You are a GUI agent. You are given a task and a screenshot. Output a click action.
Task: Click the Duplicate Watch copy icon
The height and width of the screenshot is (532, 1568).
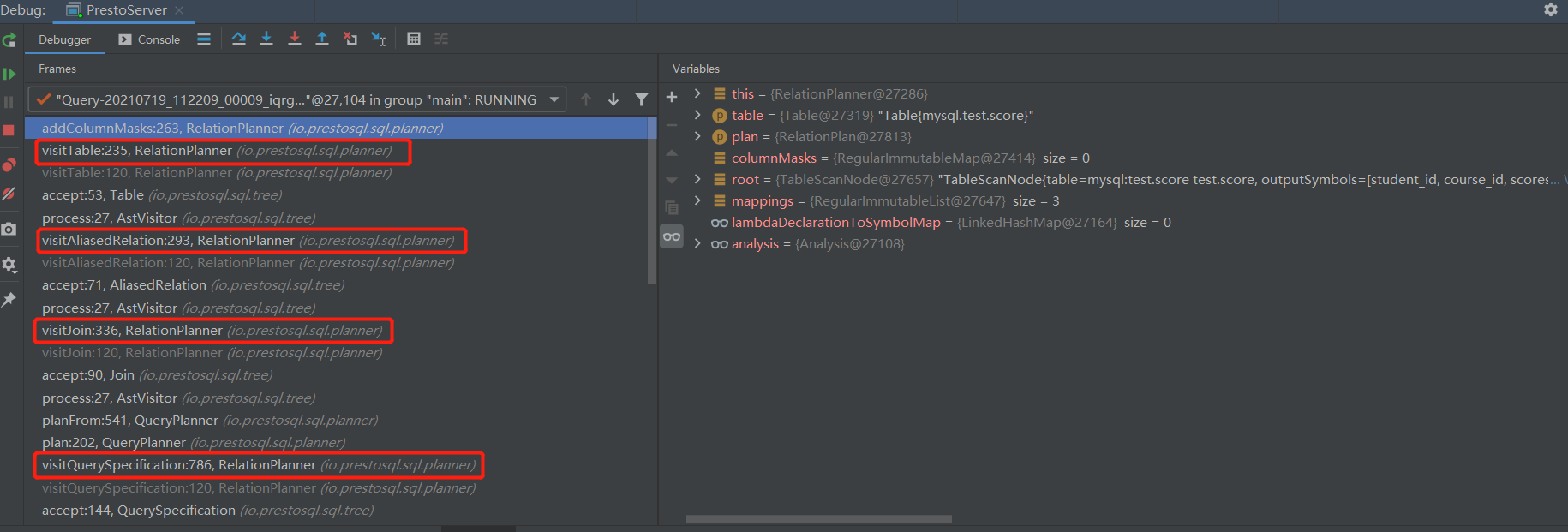672,207
